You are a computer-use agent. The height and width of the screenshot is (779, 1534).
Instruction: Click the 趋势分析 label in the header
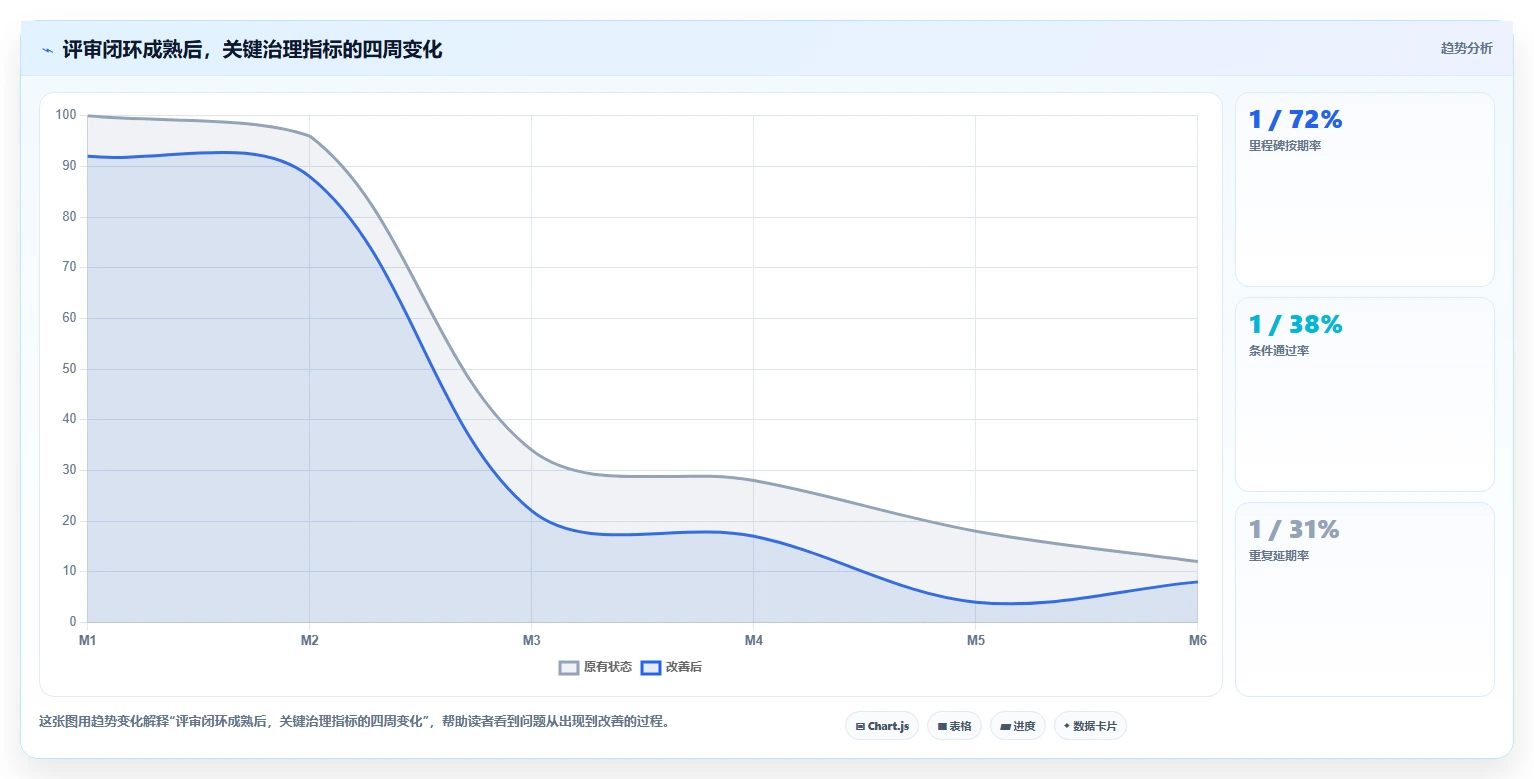(x=1466, y=48)
